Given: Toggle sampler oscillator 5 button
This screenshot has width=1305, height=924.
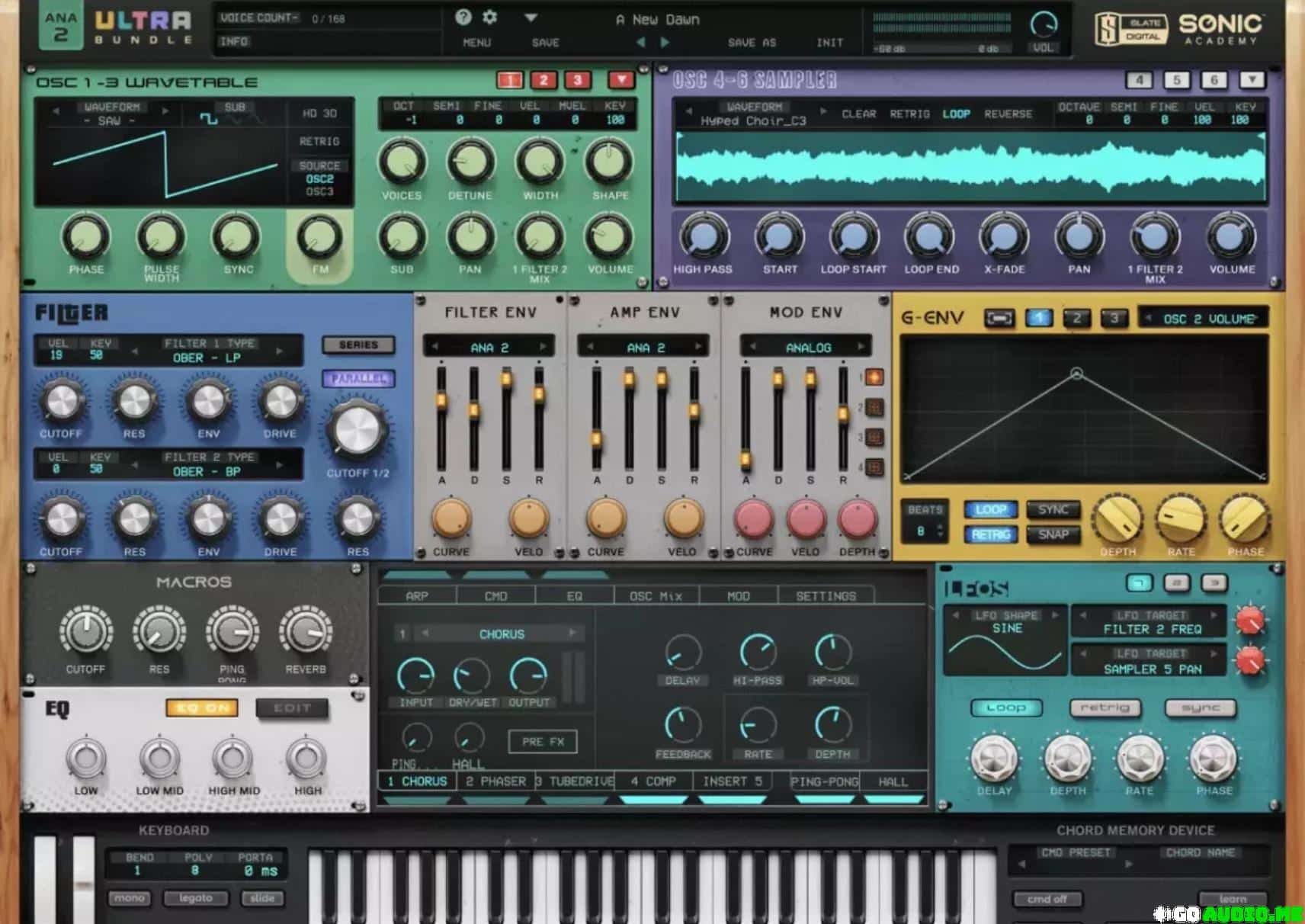Looking at the screenshot, I should pos(1176,79).
